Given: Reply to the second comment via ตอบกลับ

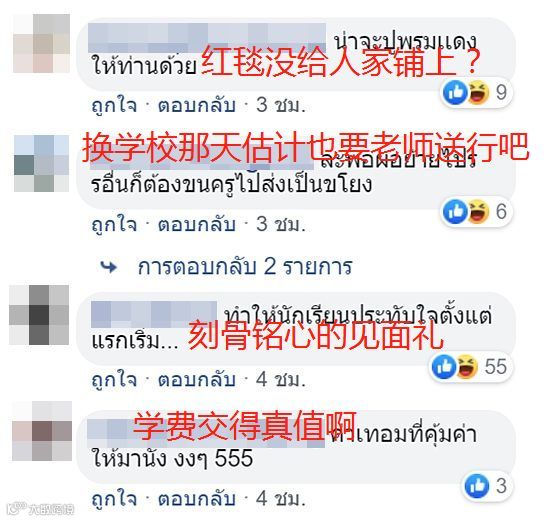Looking at the screenshot, I should (196, 225).
